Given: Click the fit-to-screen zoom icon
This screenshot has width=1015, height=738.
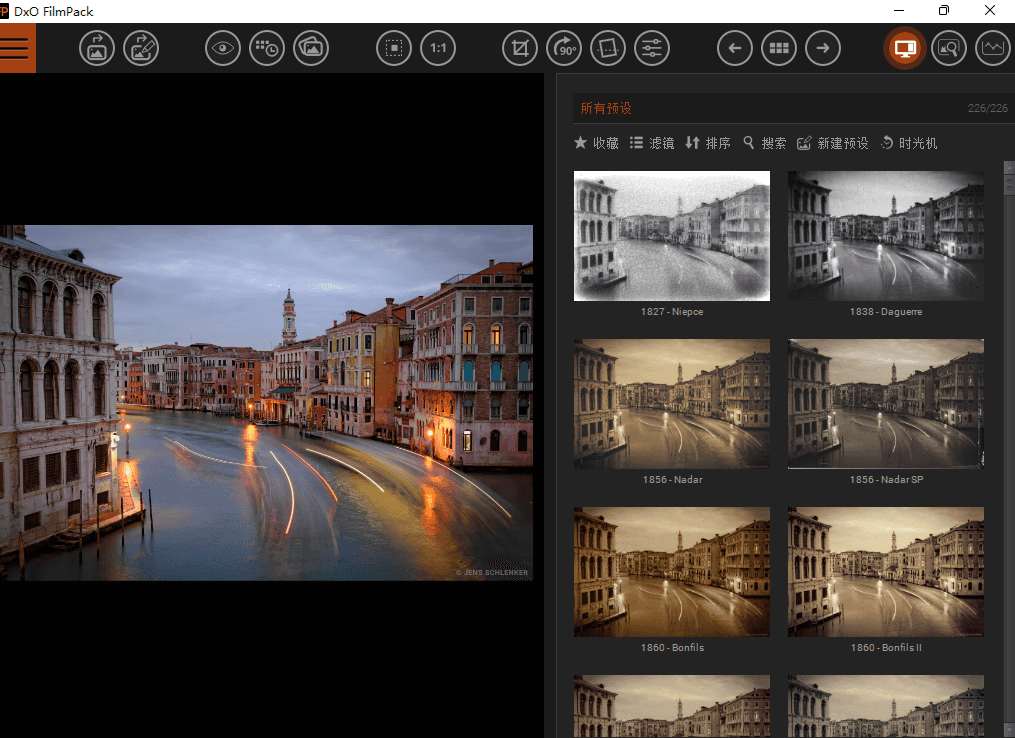Looking at the screenshot, I should point(394,48).
